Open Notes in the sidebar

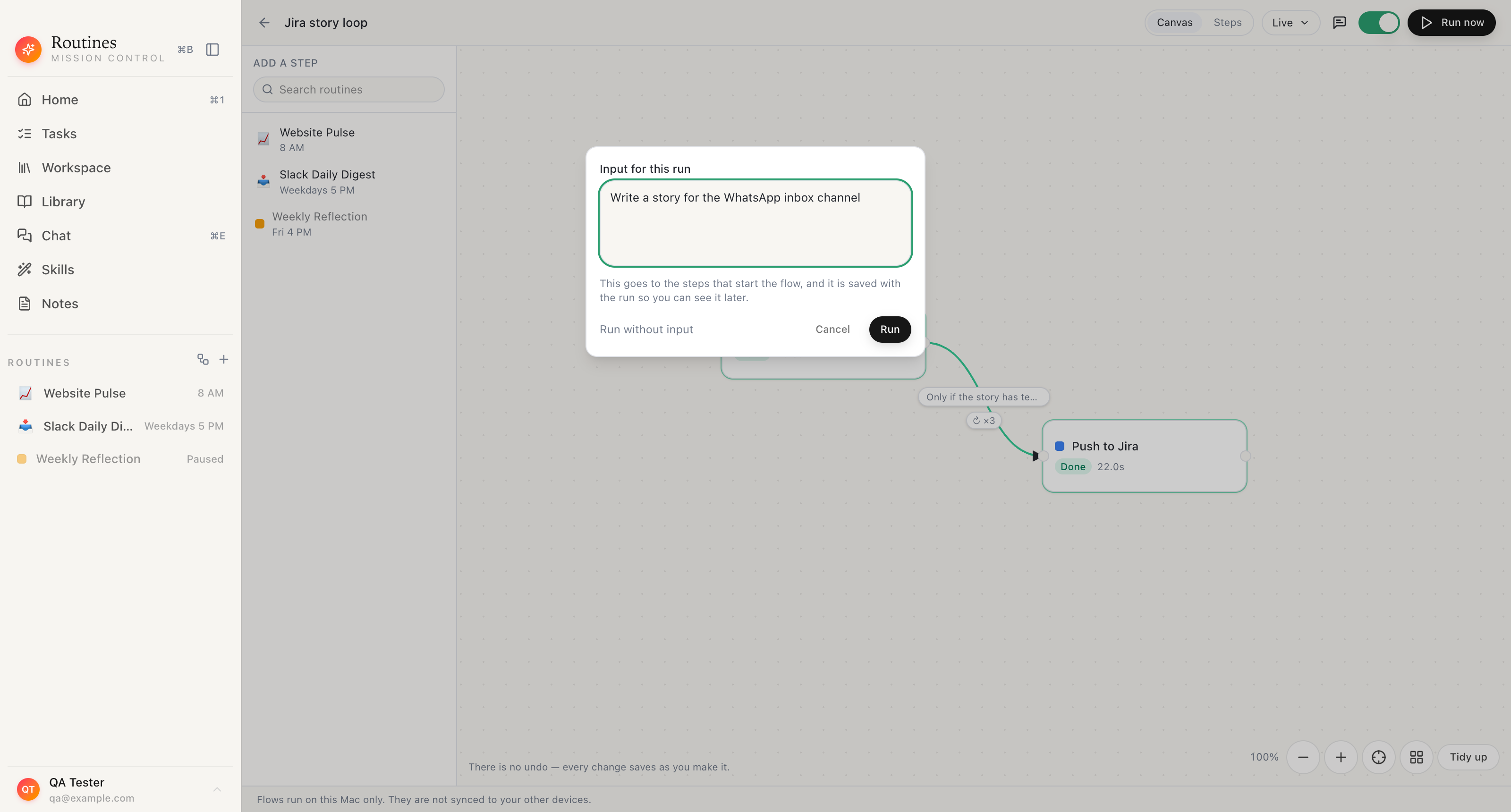point(120,304)
